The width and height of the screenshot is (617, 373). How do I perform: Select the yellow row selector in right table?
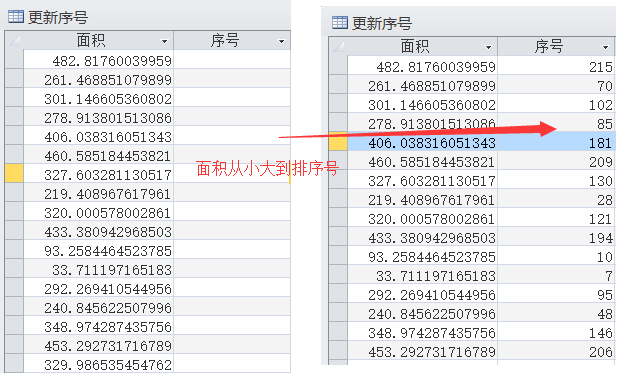click(338, 142)
